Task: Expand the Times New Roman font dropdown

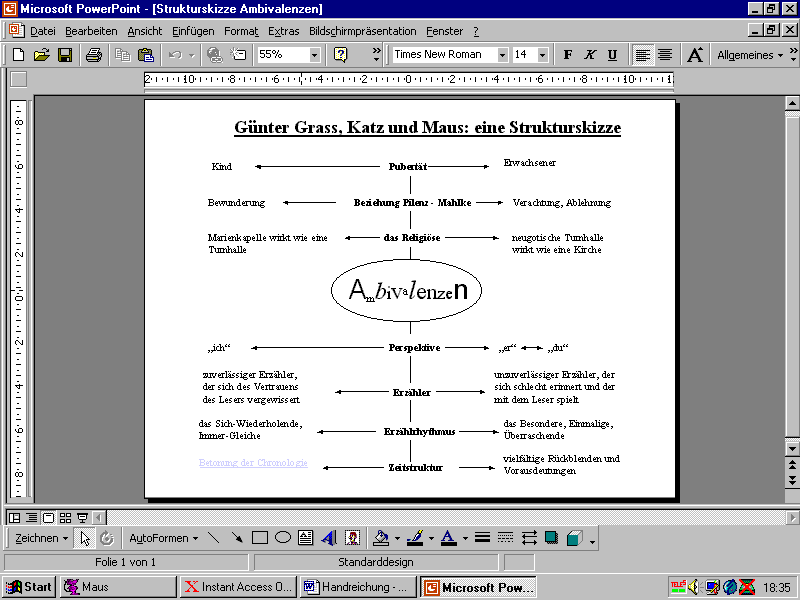Action: click(502, 55)
